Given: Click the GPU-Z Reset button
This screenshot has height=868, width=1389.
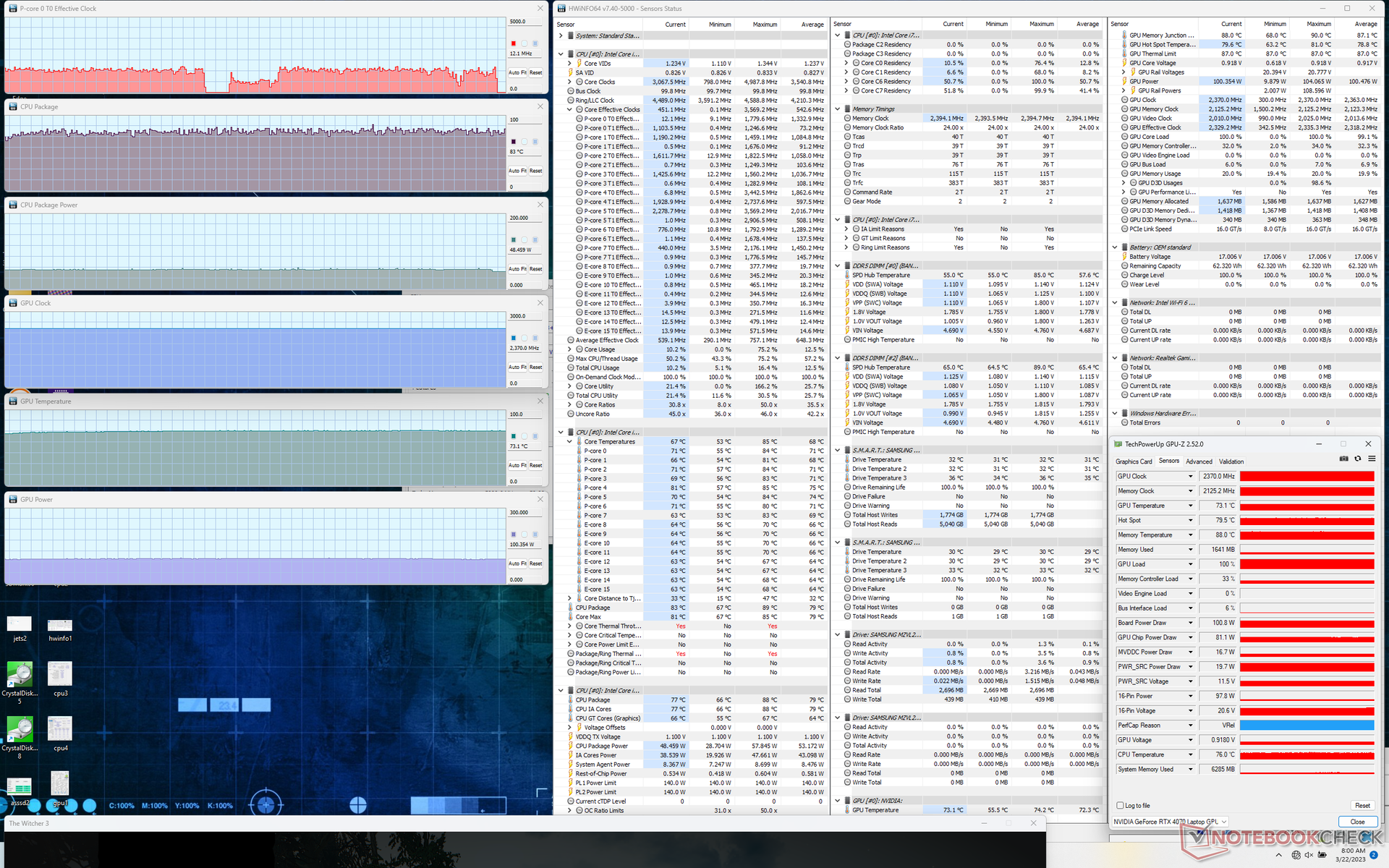Looking at the screenshot, I should (x=1362, y=805).
